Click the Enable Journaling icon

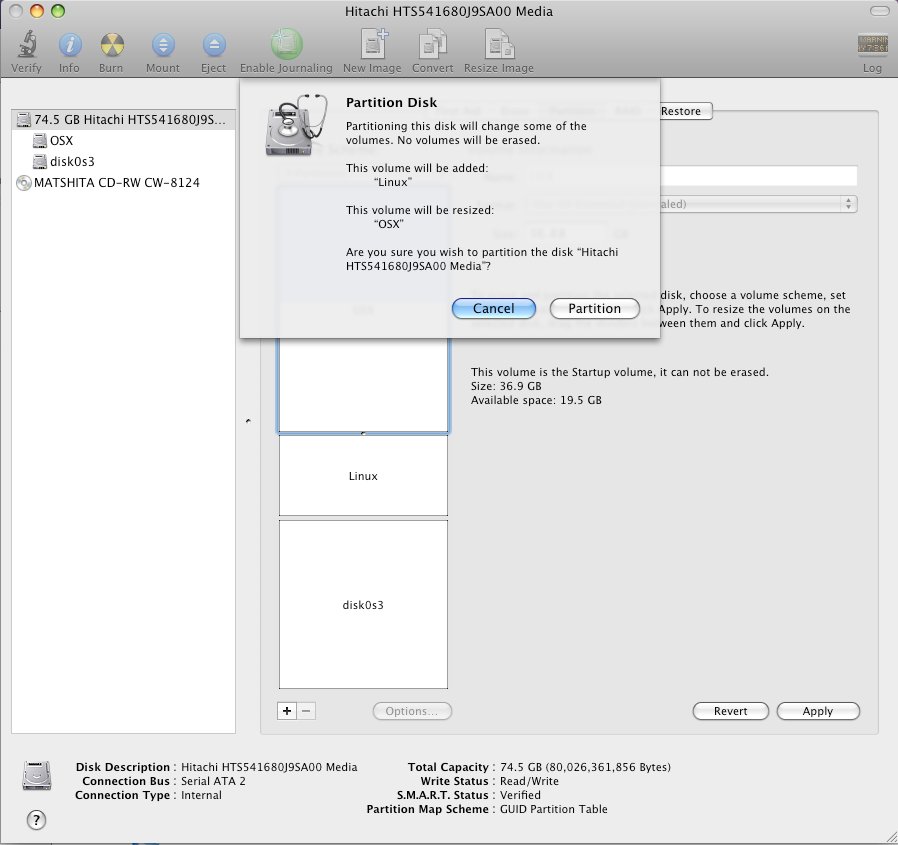coord(286,44)
